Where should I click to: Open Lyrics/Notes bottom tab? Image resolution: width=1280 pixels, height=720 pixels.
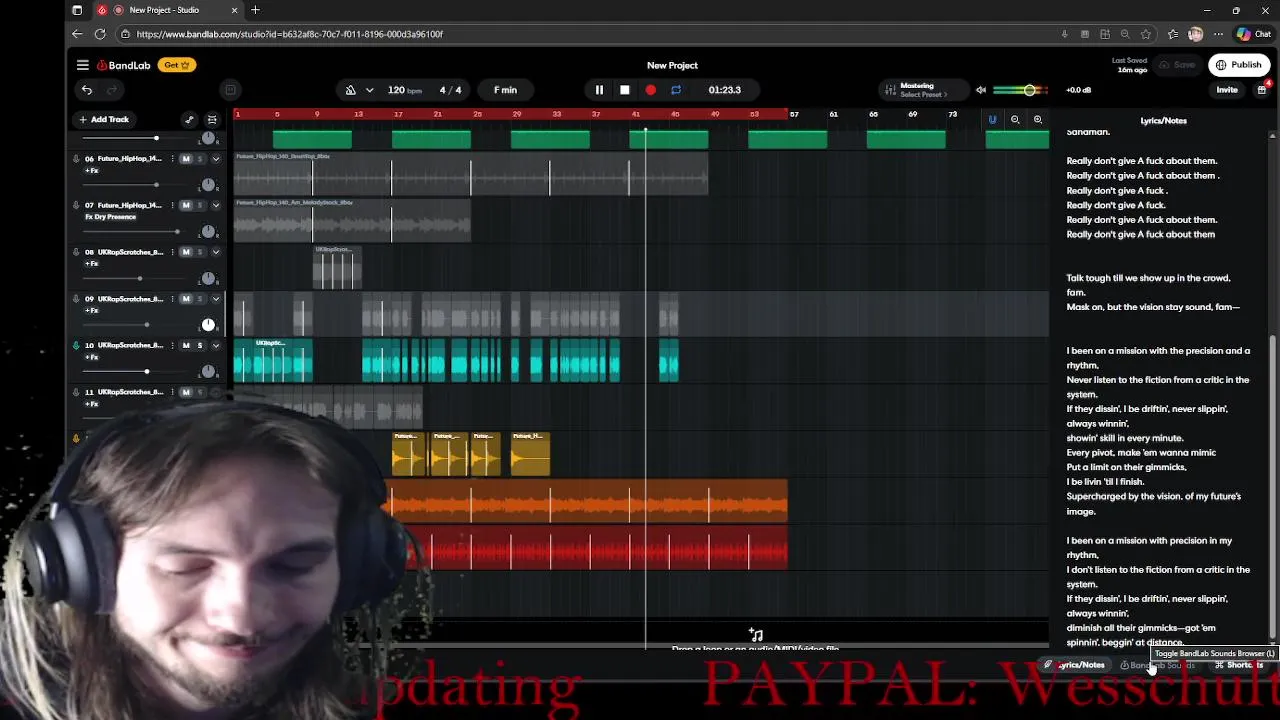[1075, 665]
